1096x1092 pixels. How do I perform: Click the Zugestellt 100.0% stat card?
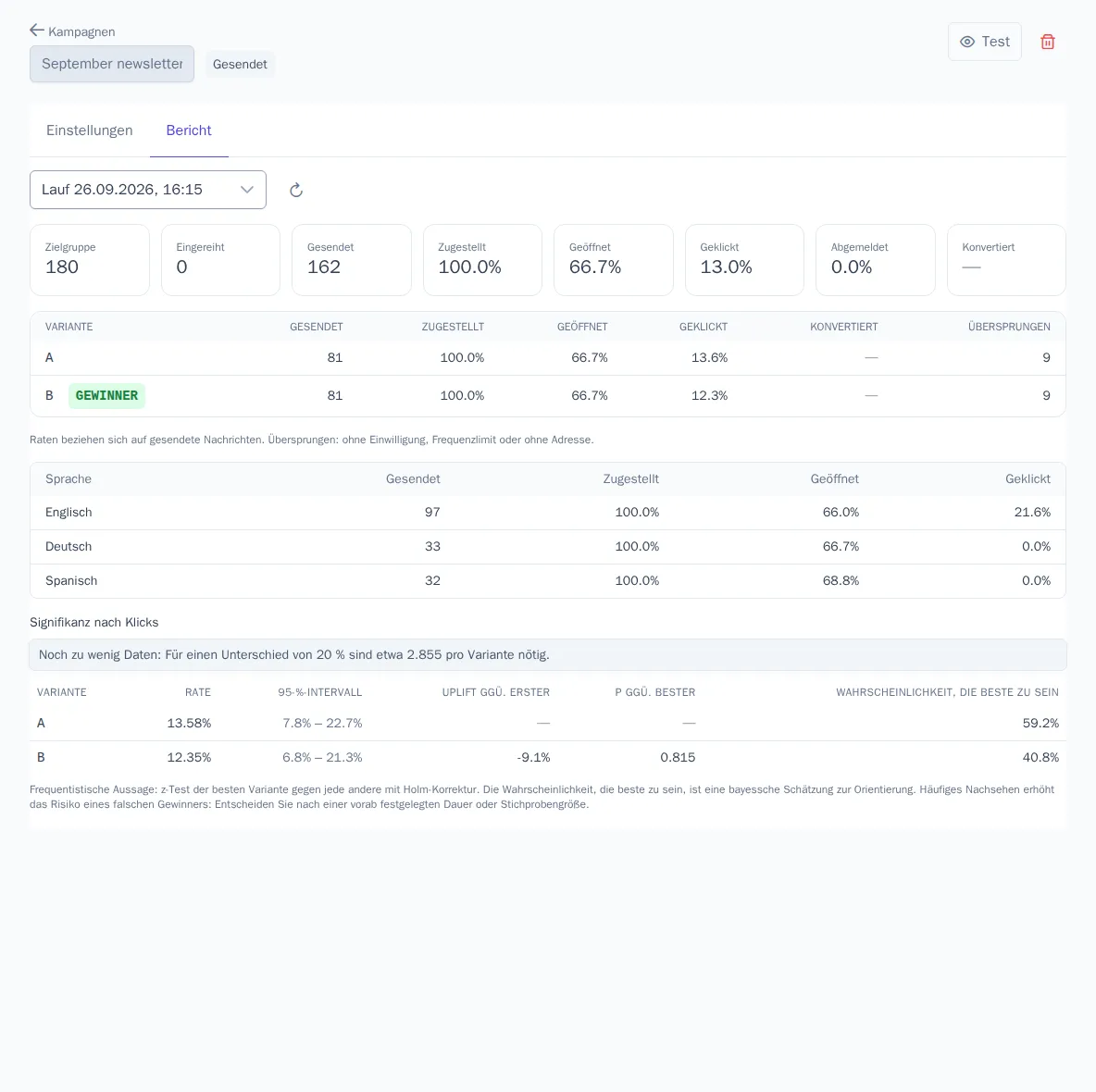482,260
